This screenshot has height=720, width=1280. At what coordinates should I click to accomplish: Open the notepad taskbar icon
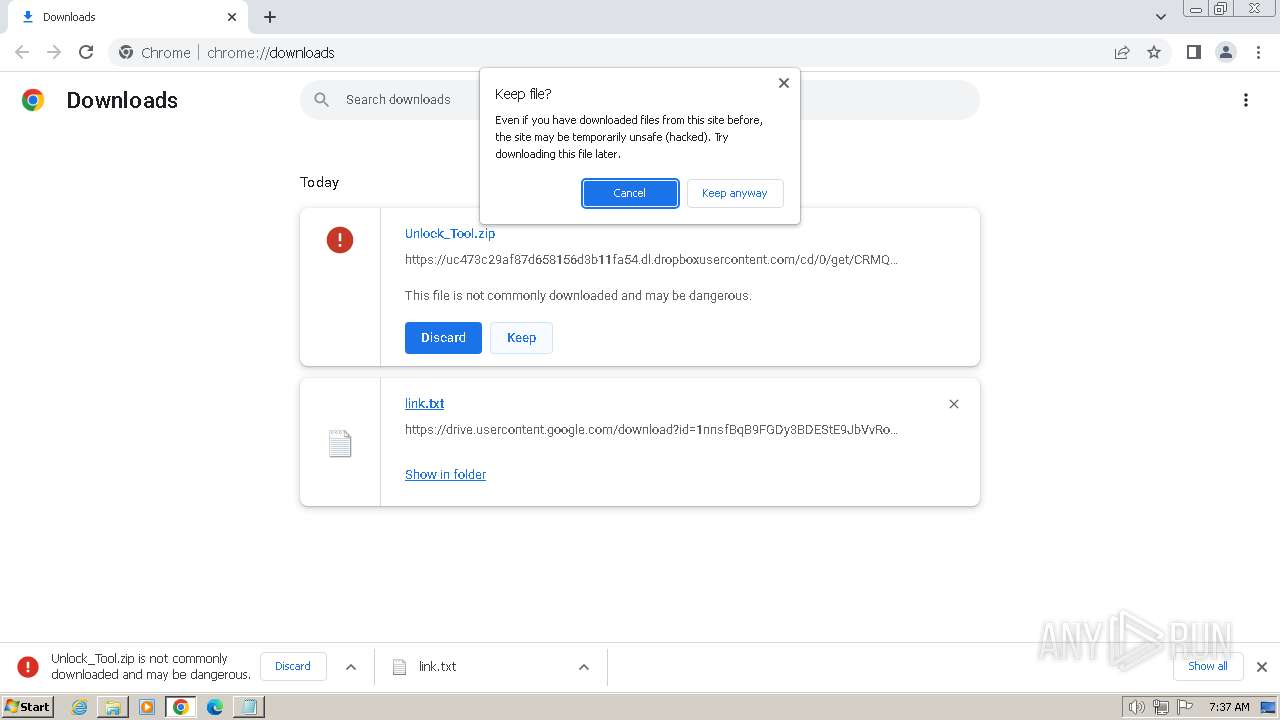pos(248,707)
